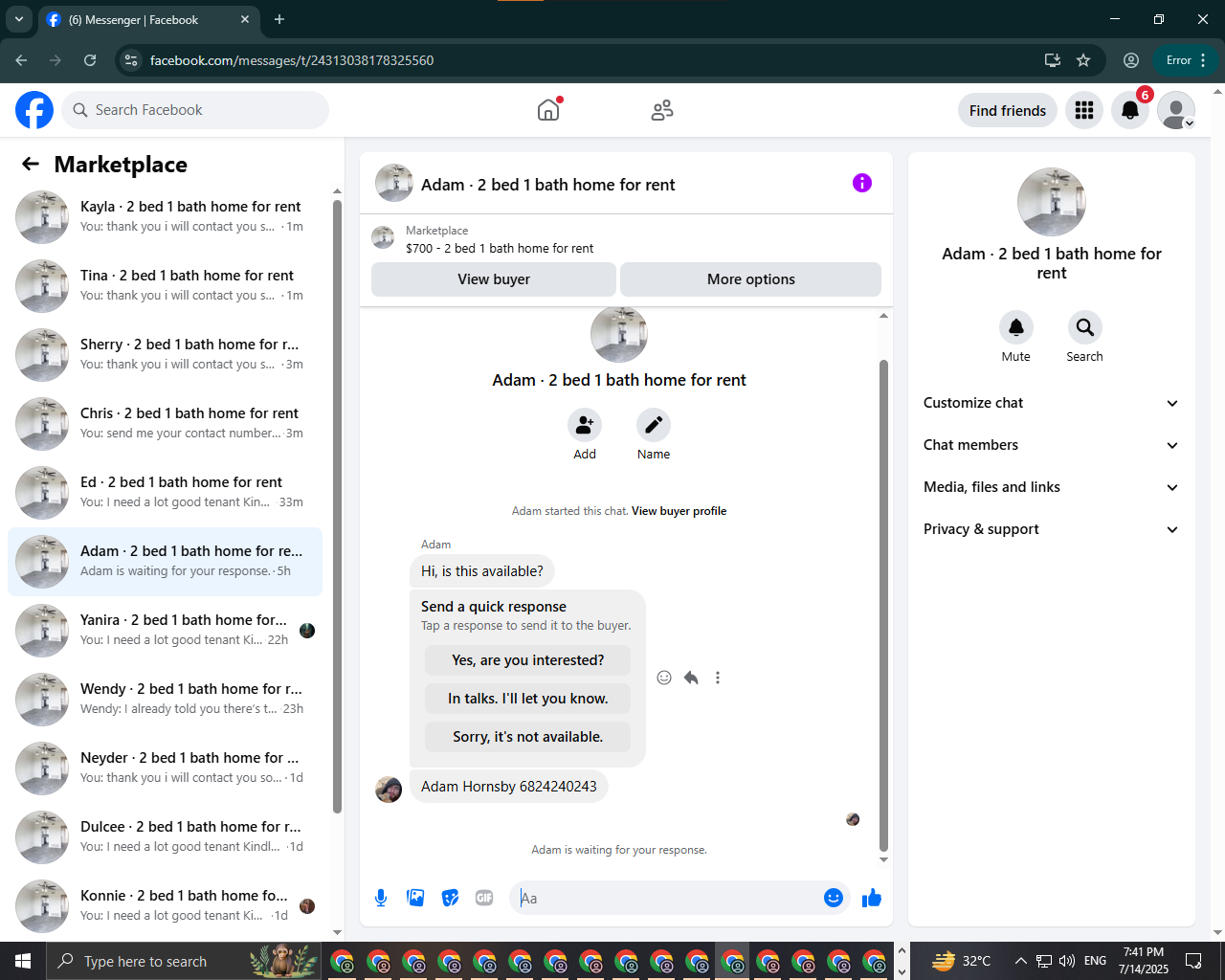Go to the Home feed icon
The height and width of the screenshot is (980, 1225).
point(548,110)
